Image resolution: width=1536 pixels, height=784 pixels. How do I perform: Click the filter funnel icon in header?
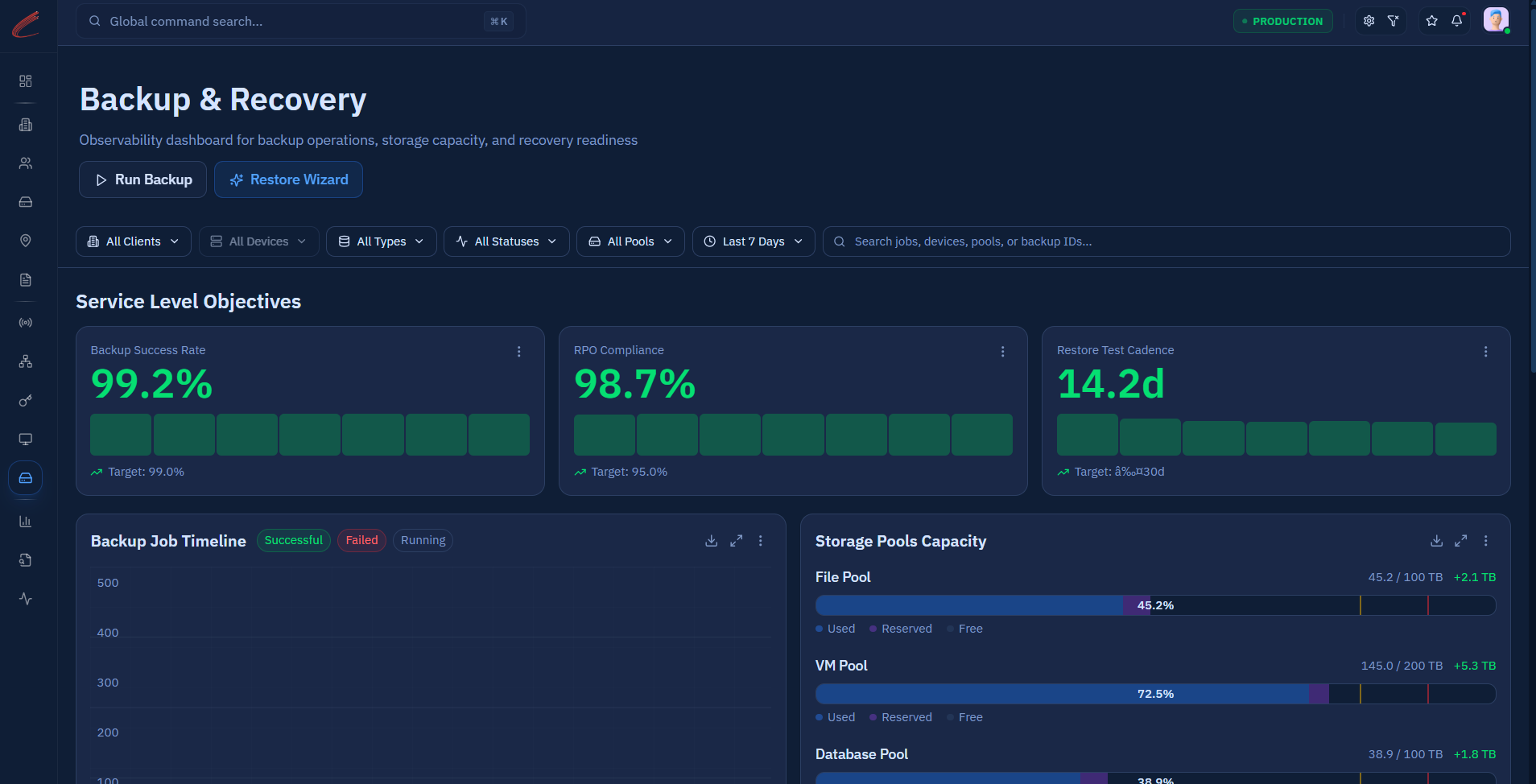click(1394, 21)
